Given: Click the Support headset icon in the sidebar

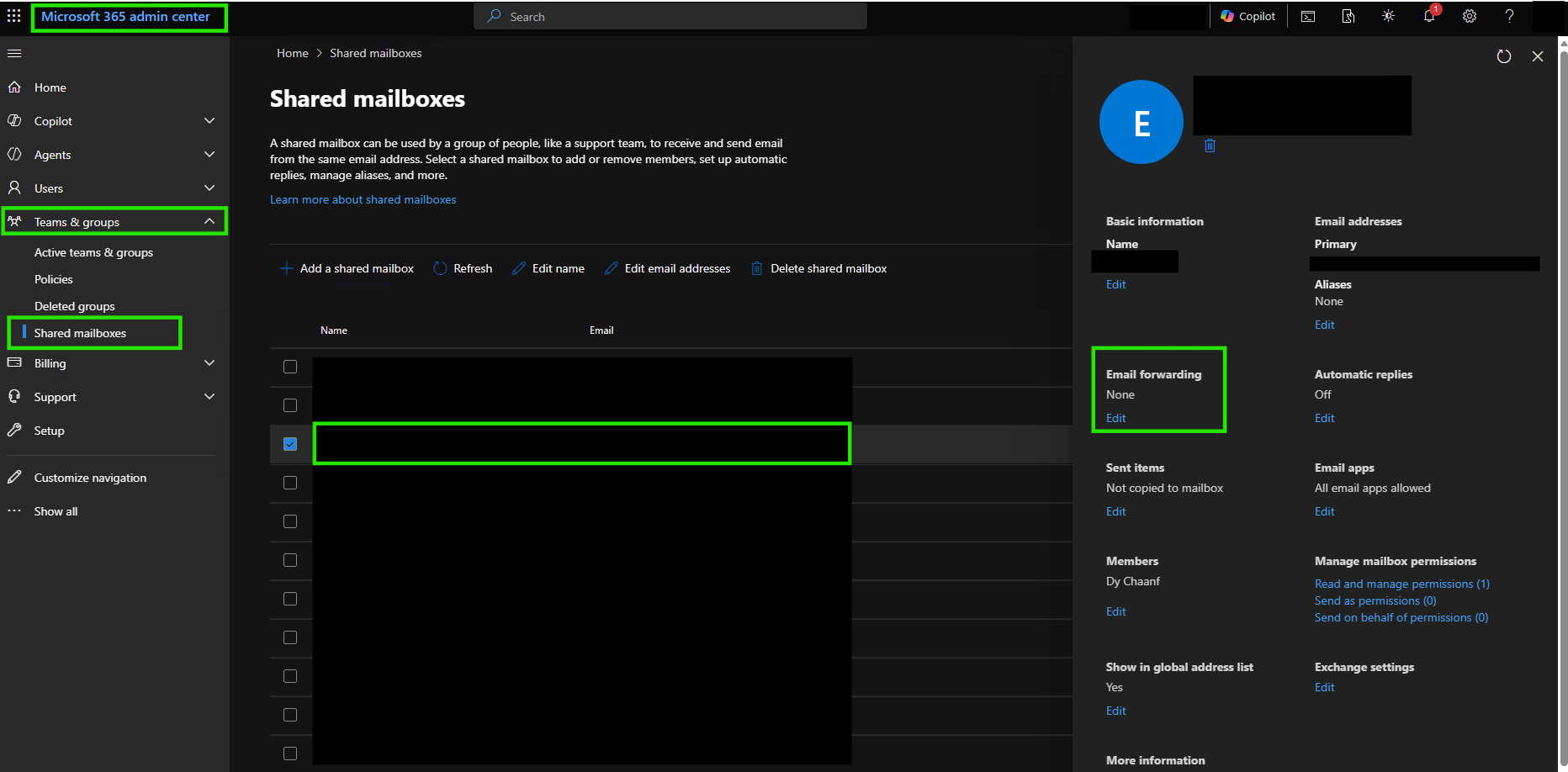Looking at the screenshot, I should point(14,396).
